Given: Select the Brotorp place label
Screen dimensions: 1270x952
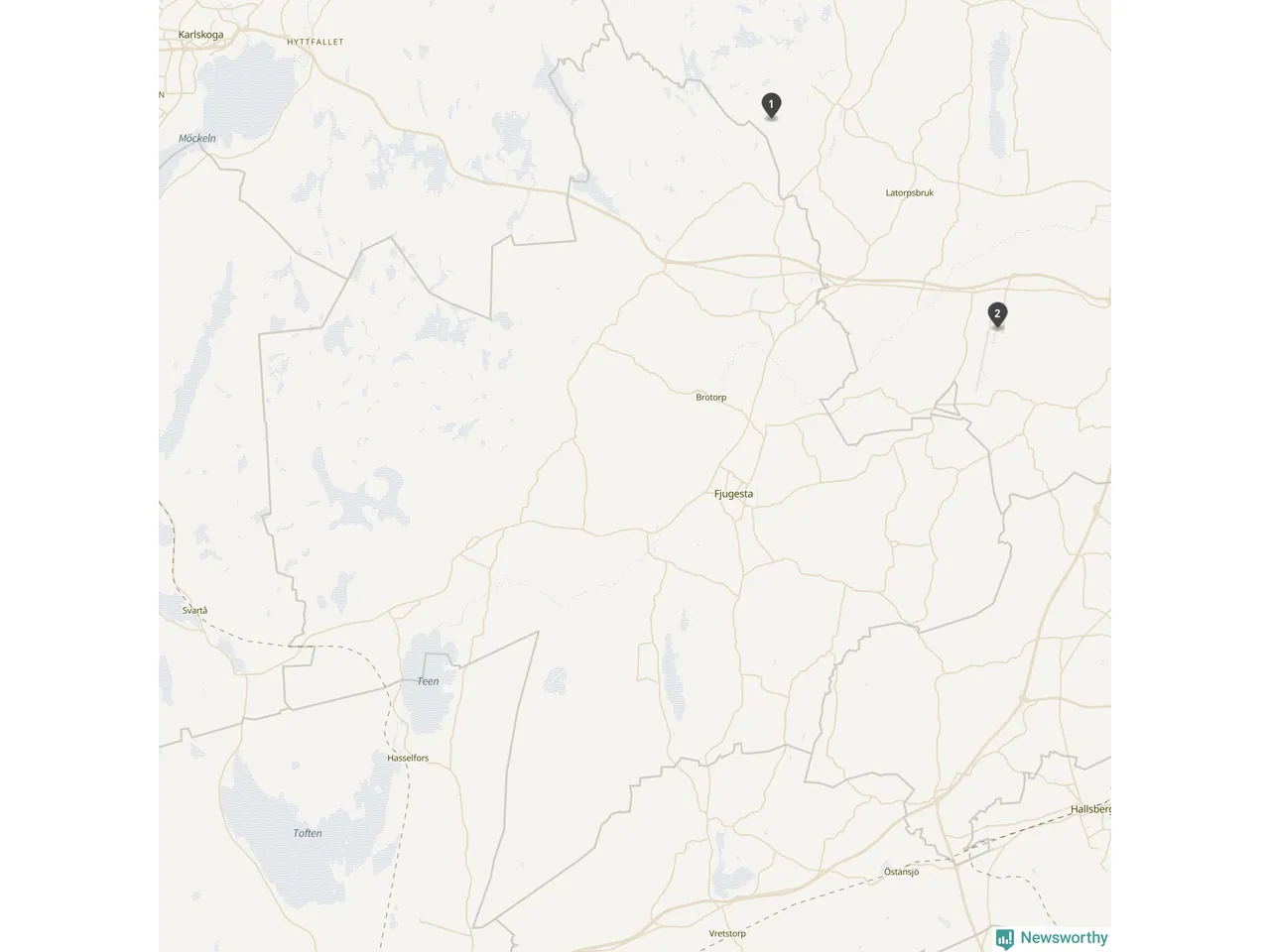Looking at the screenshot, I should 711,398.
